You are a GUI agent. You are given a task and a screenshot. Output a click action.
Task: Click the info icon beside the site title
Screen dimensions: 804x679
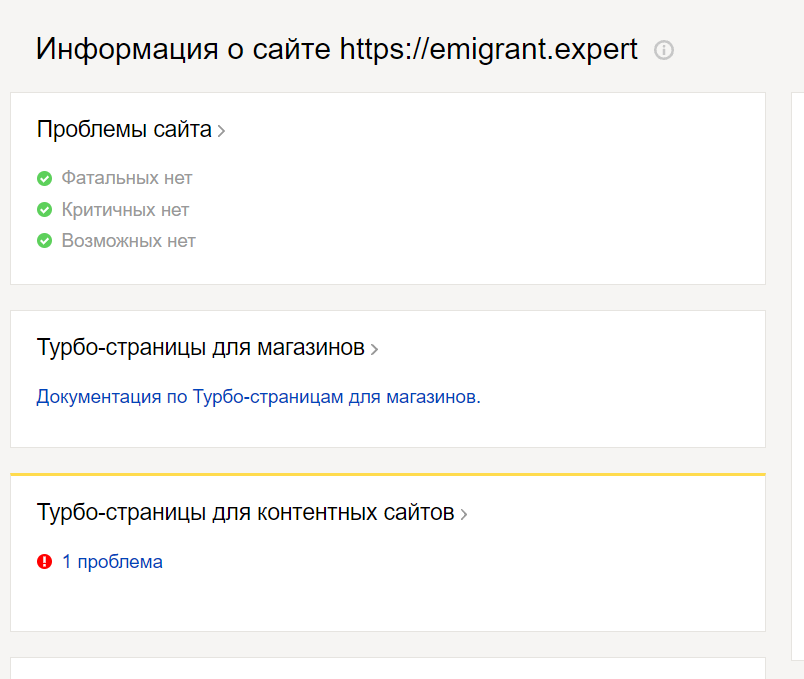[x=664, y=50]
